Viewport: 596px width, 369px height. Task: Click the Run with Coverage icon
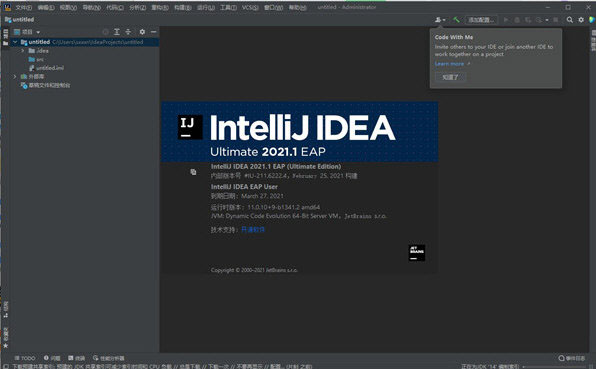[528, 20]
